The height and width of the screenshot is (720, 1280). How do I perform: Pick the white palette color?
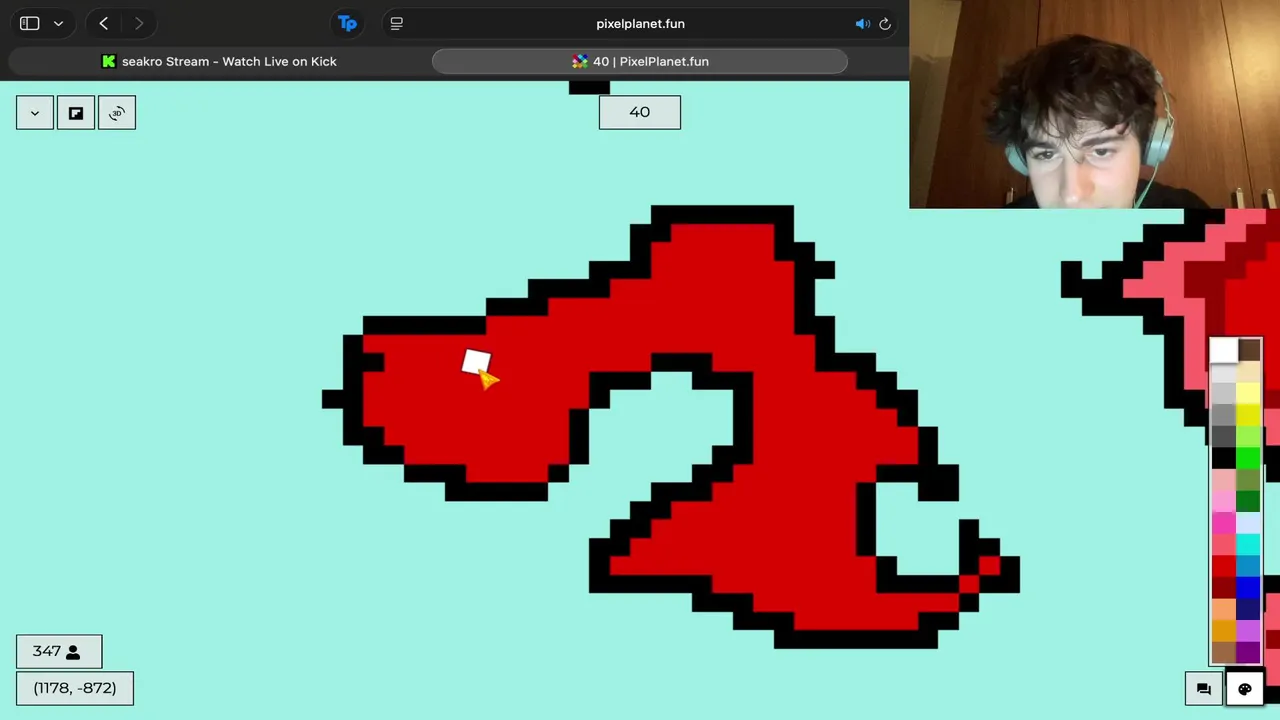tap(1224, 351)
